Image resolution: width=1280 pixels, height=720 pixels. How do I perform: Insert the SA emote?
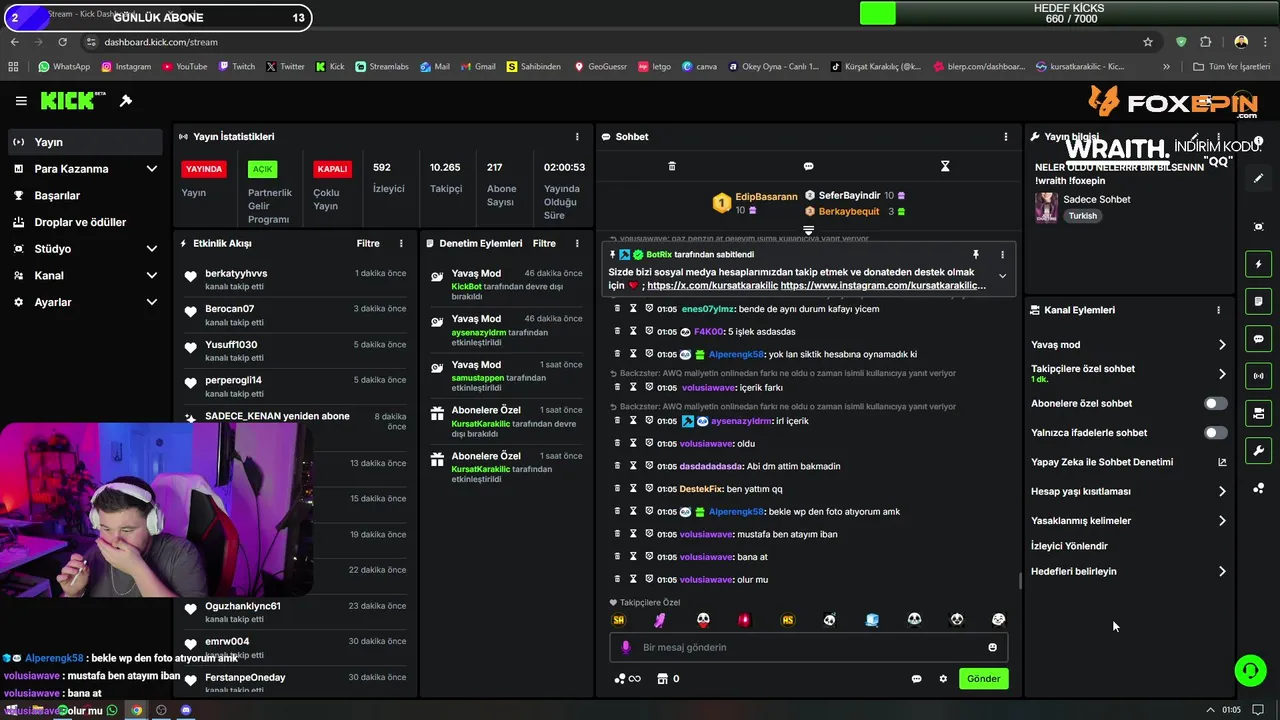click(618, 620)
